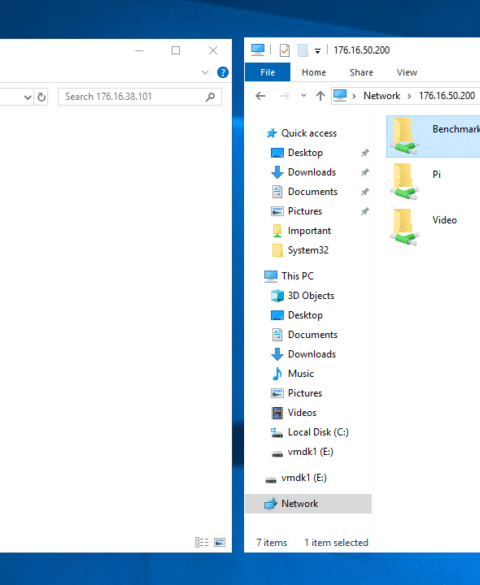Viewport: 480px width, 585px height.
Task: Open the System32 folder in the navigation pane
Action: pos(308,250)
